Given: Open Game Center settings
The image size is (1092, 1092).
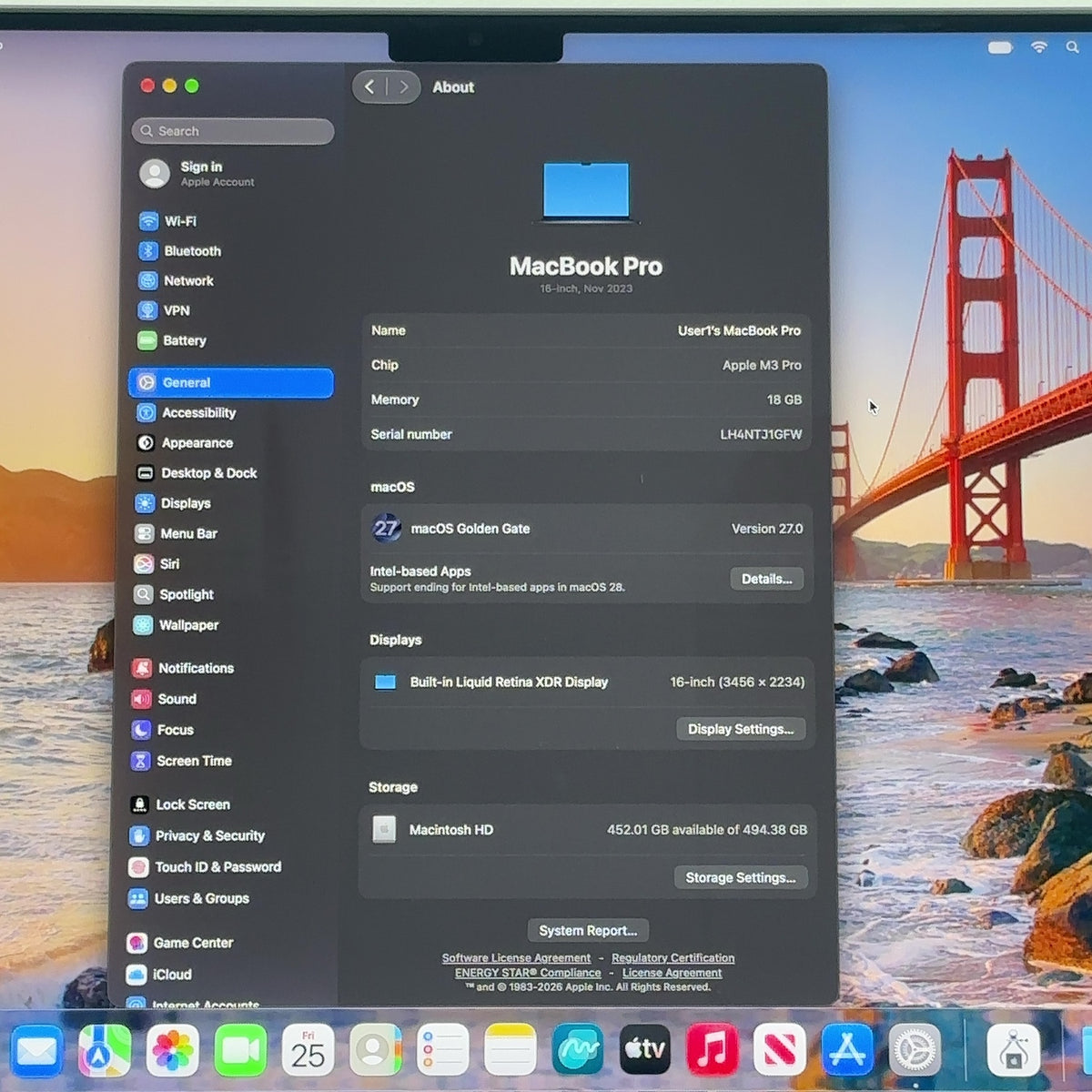Looking at the screenshot, I should point(229,943).
